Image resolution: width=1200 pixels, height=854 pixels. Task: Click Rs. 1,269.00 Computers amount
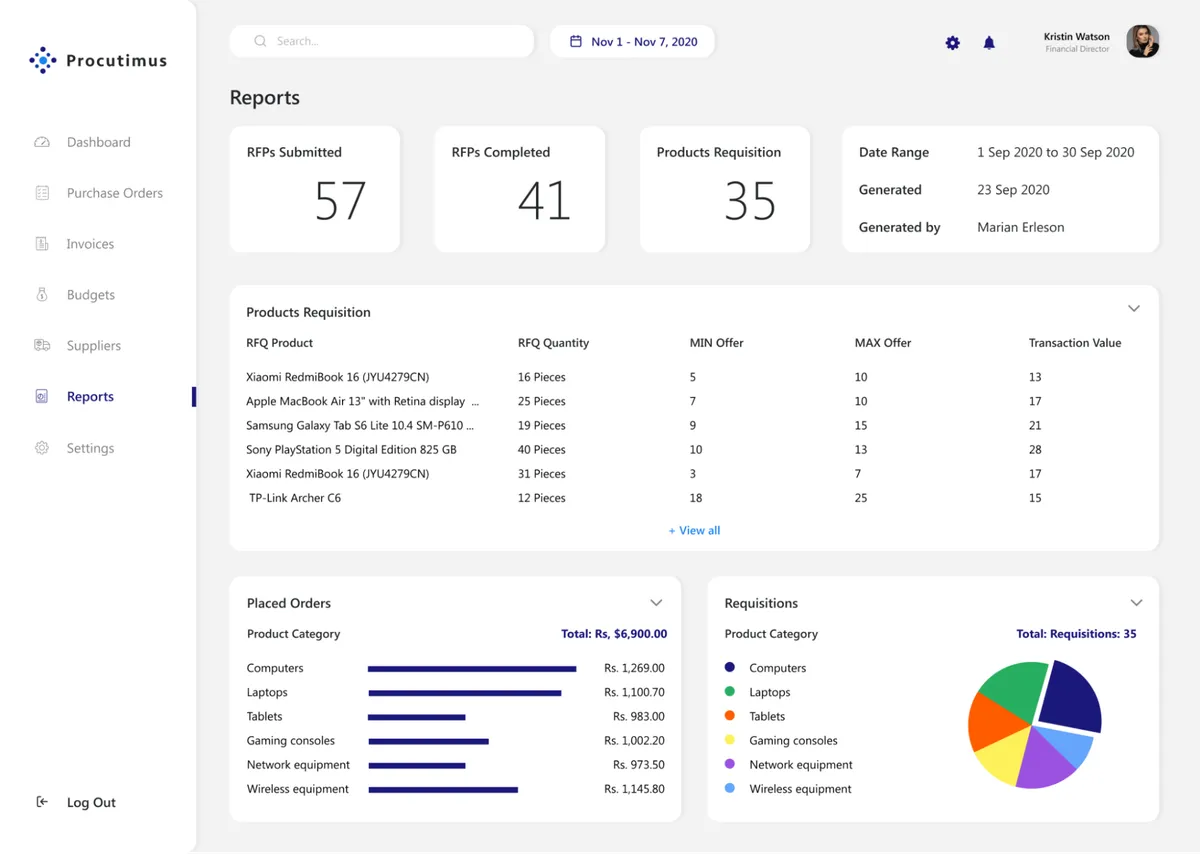634,668
